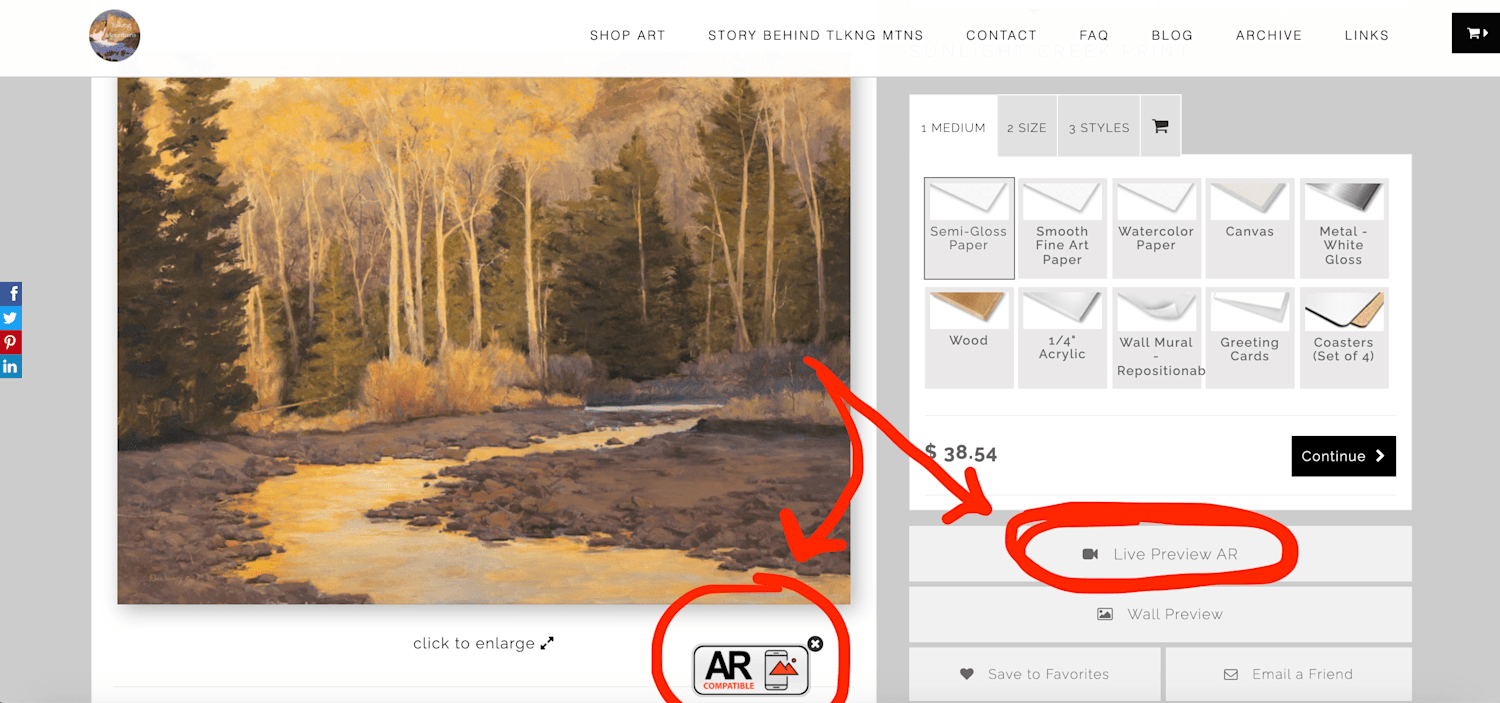Open Wall Preview
Screen dimensions: 1500x703
point(1160,614)
